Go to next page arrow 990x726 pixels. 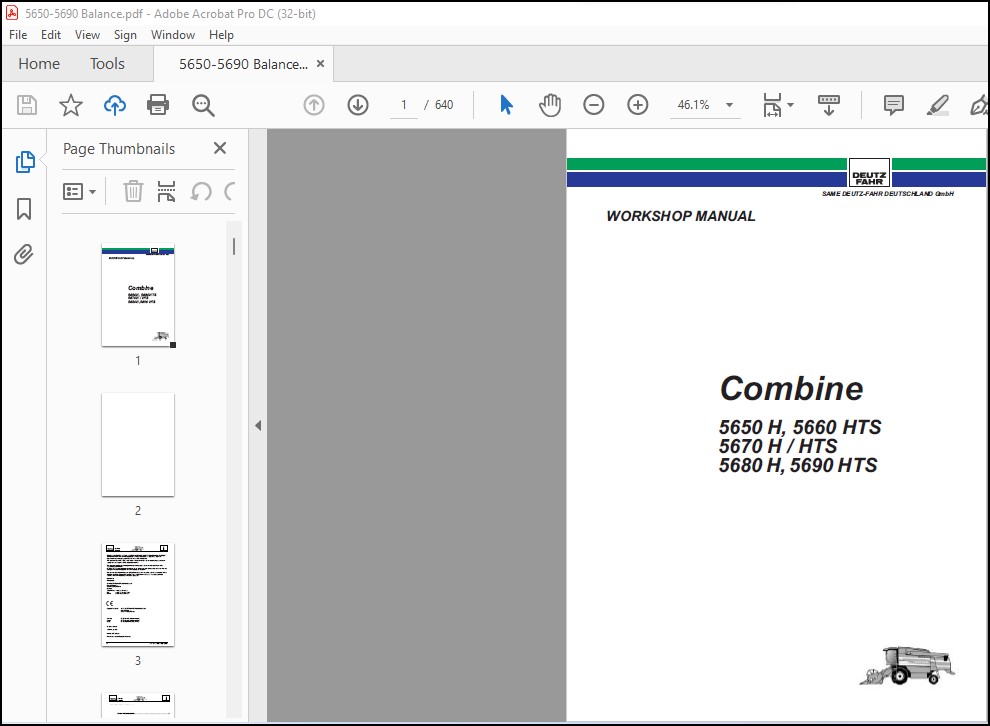[x=358, y=105]
